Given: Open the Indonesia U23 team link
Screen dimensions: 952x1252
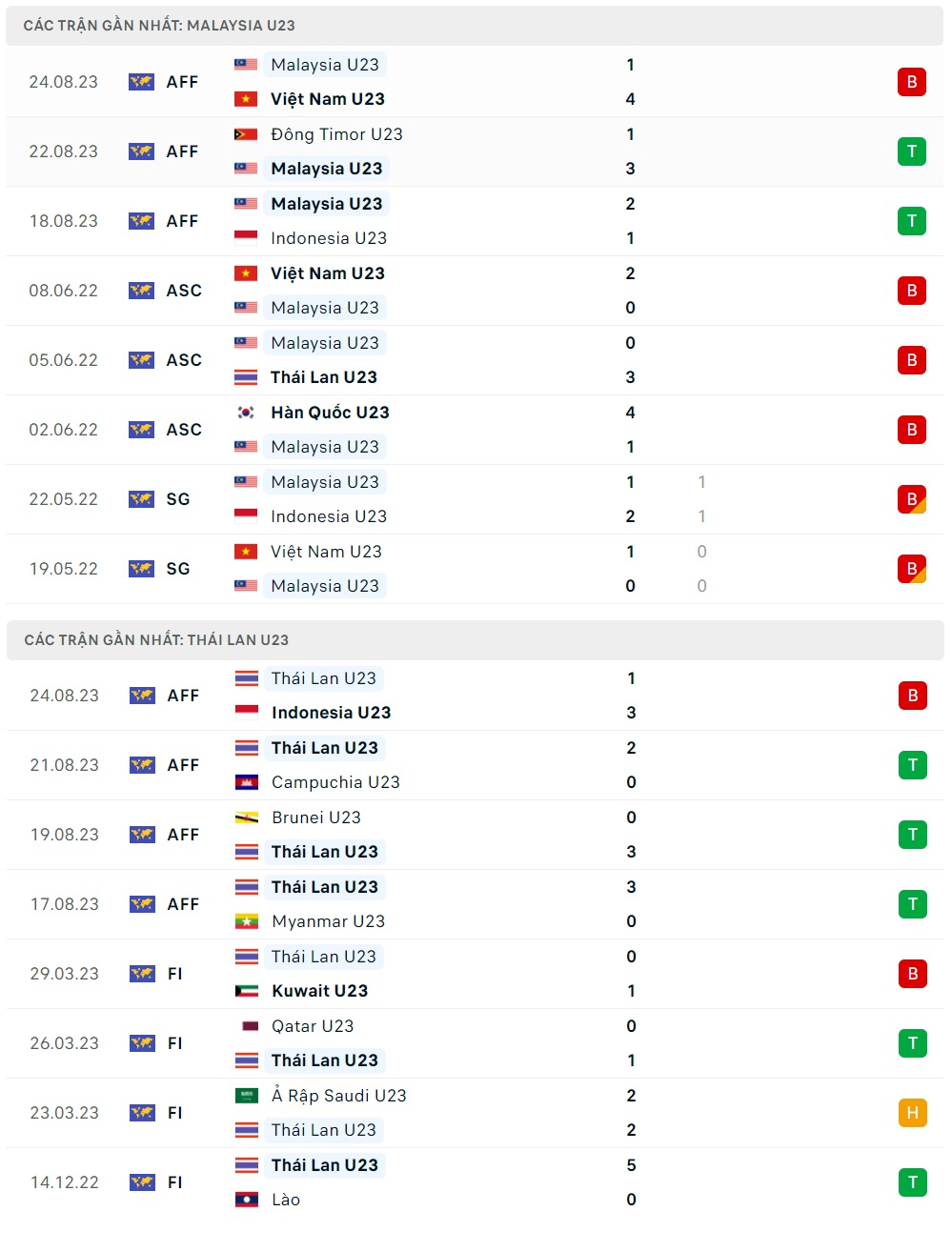Looking at the screenshot, I should 331,712.
